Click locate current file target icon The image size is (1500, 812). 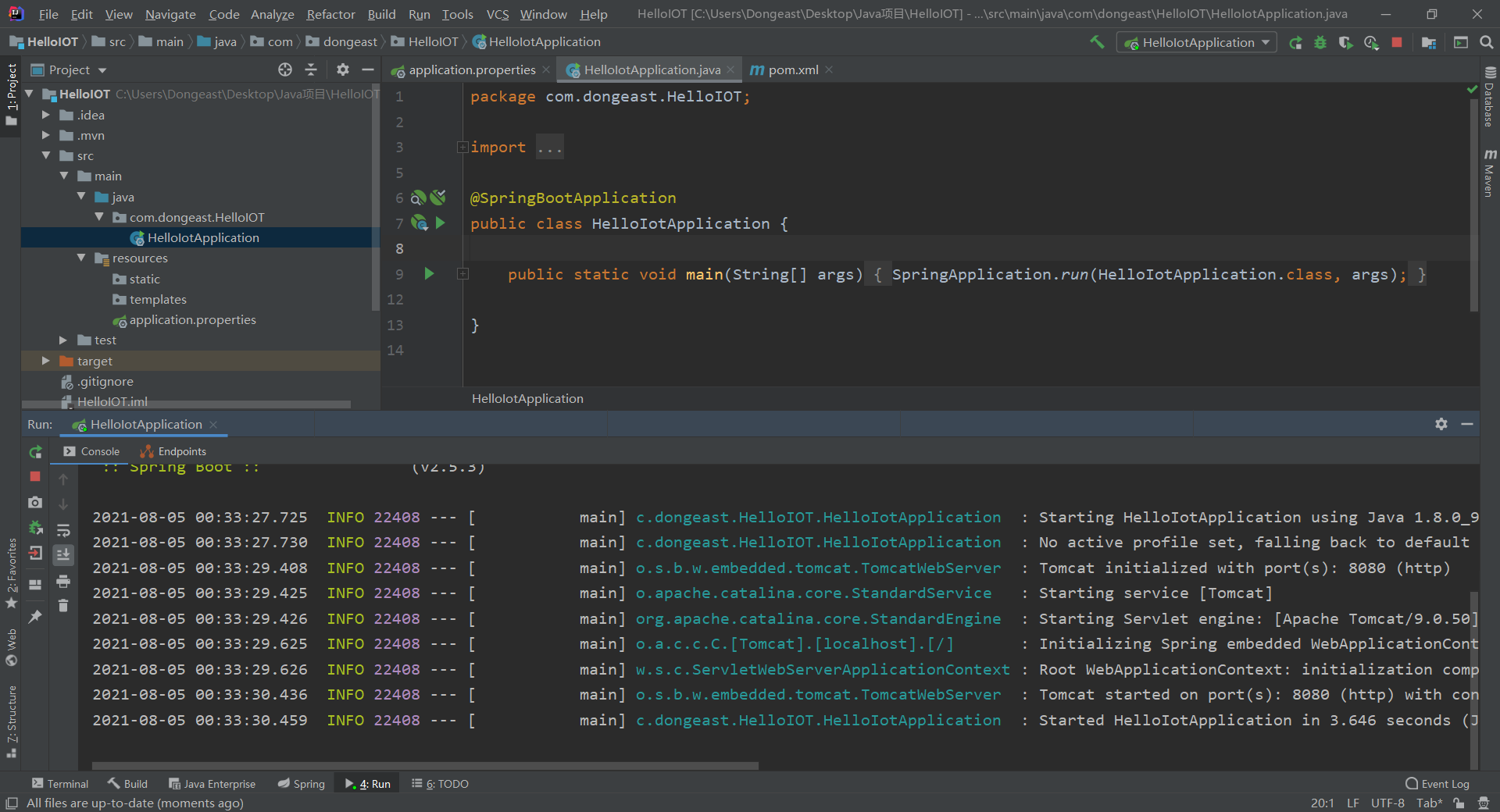point(285,69)
